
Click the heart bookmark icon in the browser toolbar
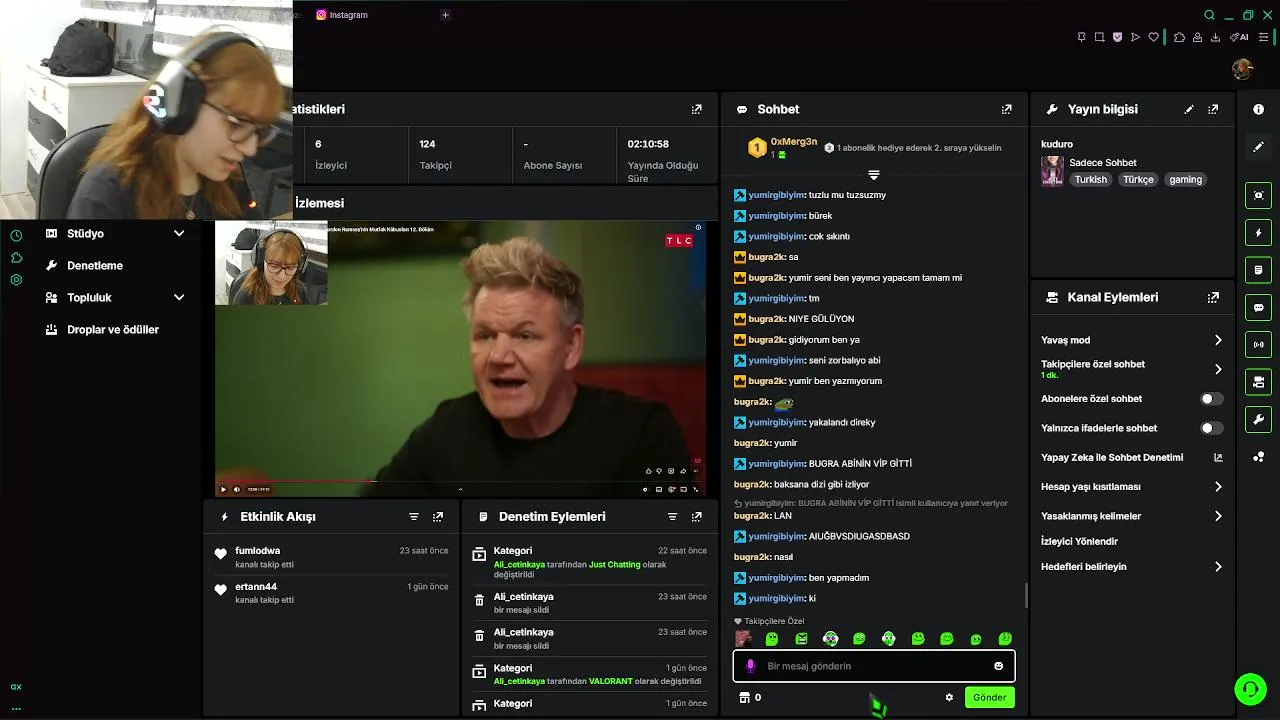click(x=1153, y=37)
